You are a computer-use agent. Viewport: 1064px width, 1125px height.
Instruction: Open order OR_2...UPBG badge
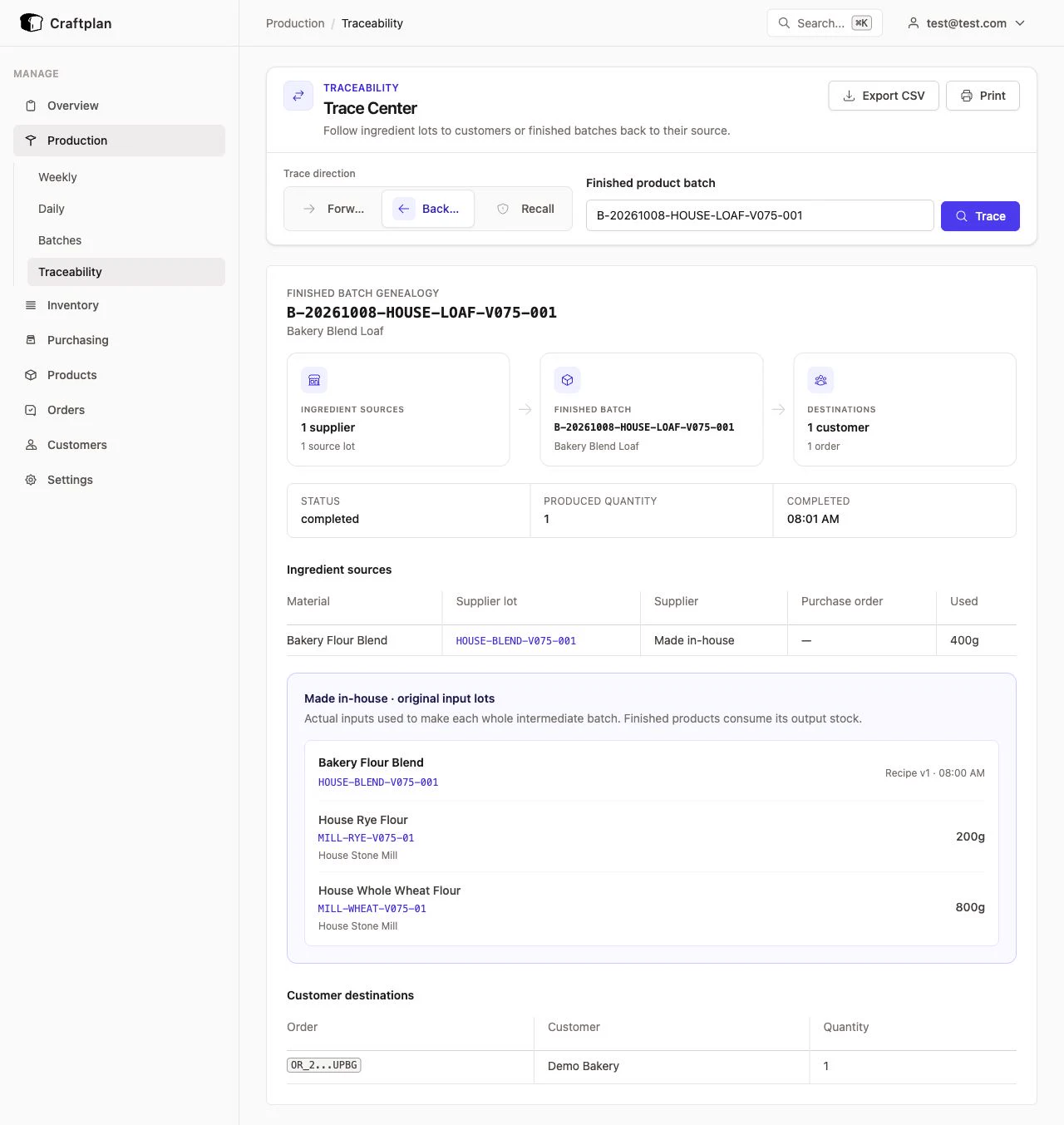pos(324,1065)
